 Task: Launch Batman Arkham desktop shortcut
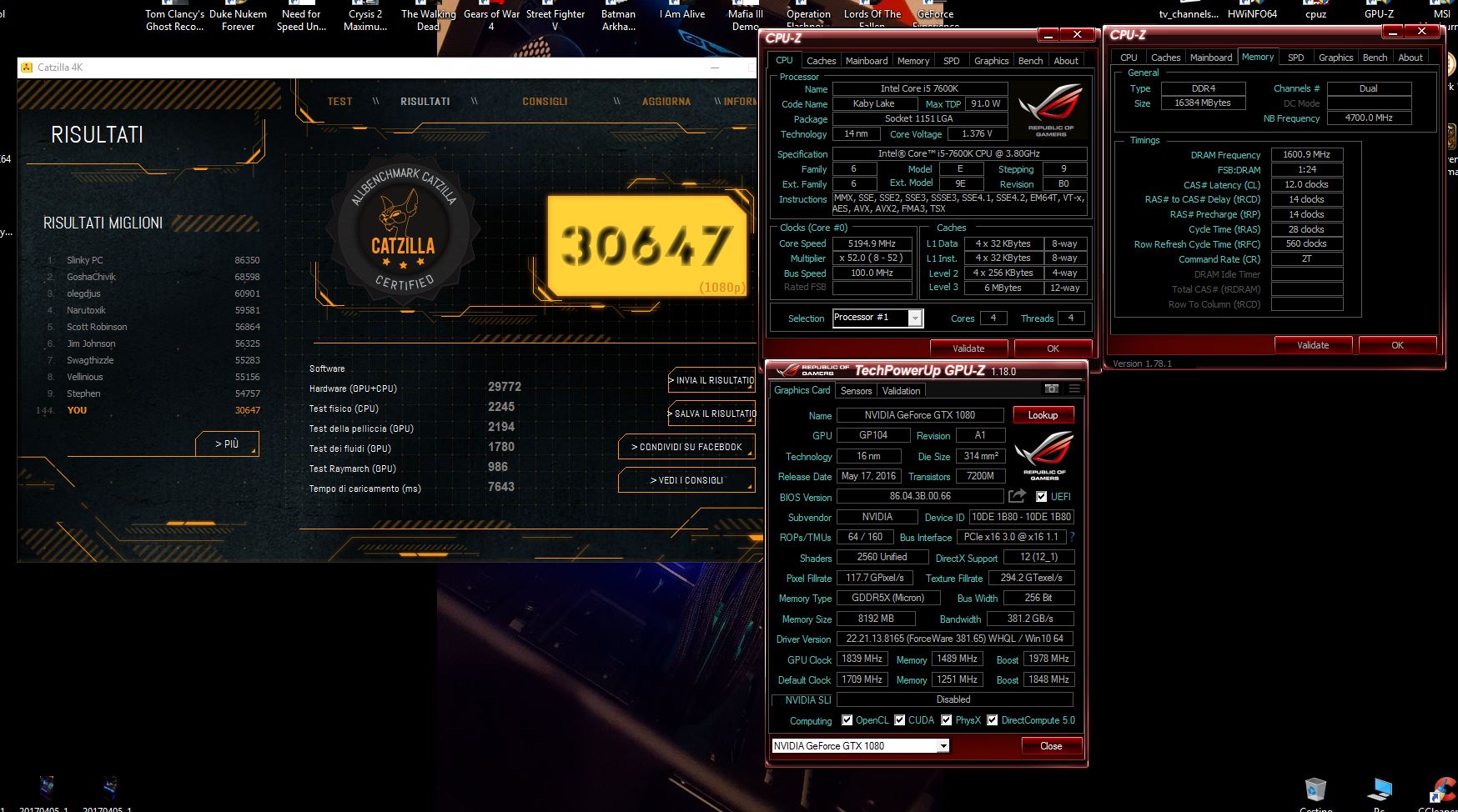click(x=619, y=18)
